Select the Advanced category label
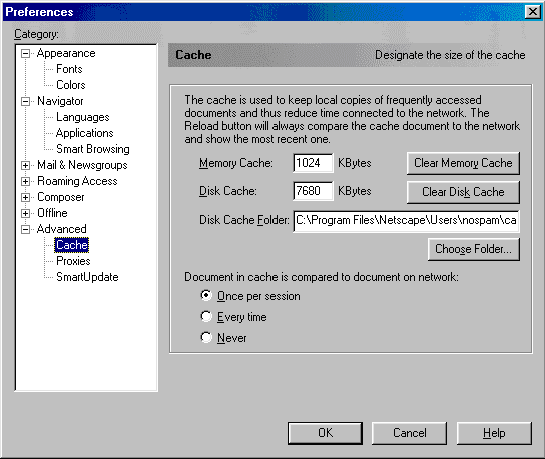This screenshot has width=545, height=459. (x=62, y=229)
